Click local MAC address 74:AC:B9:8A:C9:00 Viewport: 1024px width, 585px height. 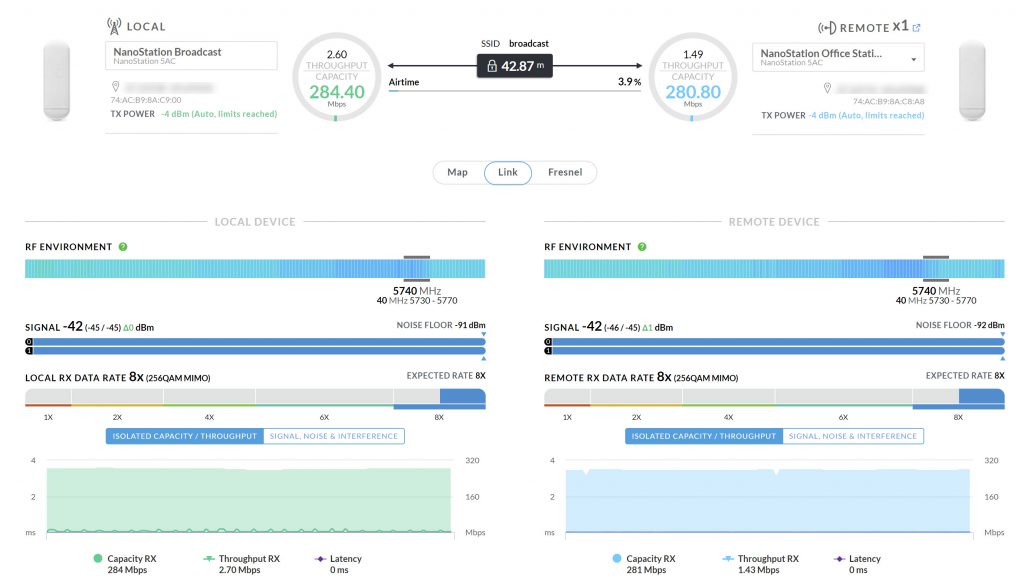click(x=146, y=100)
